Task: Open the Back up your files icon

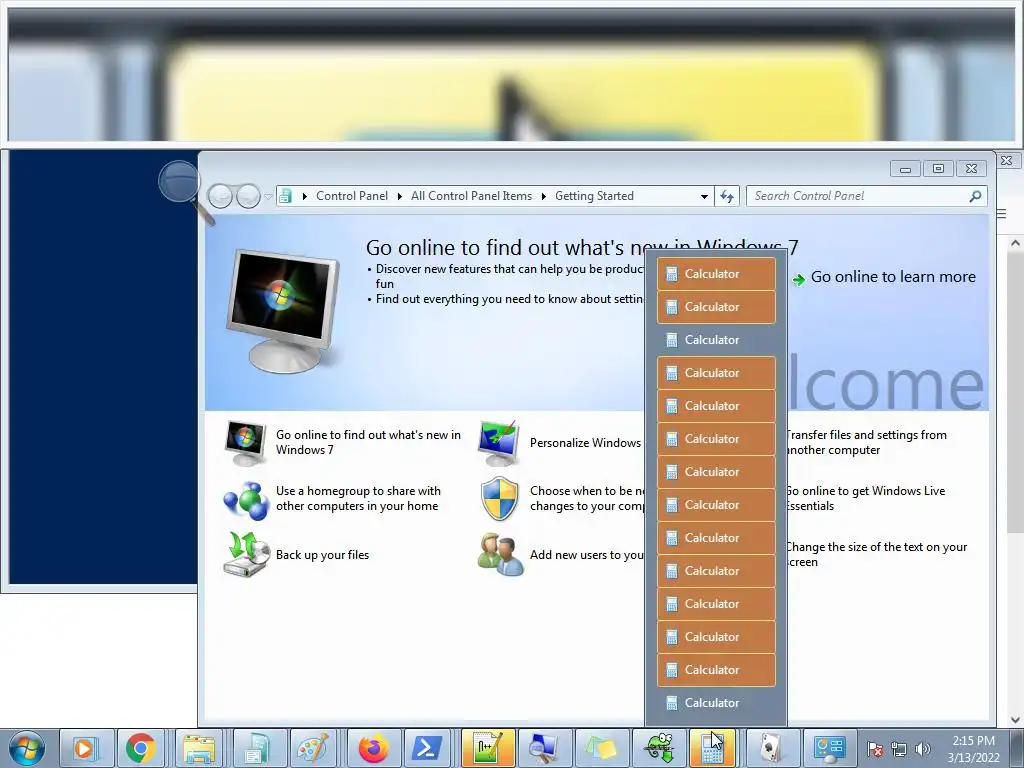Action: (247, 554)
